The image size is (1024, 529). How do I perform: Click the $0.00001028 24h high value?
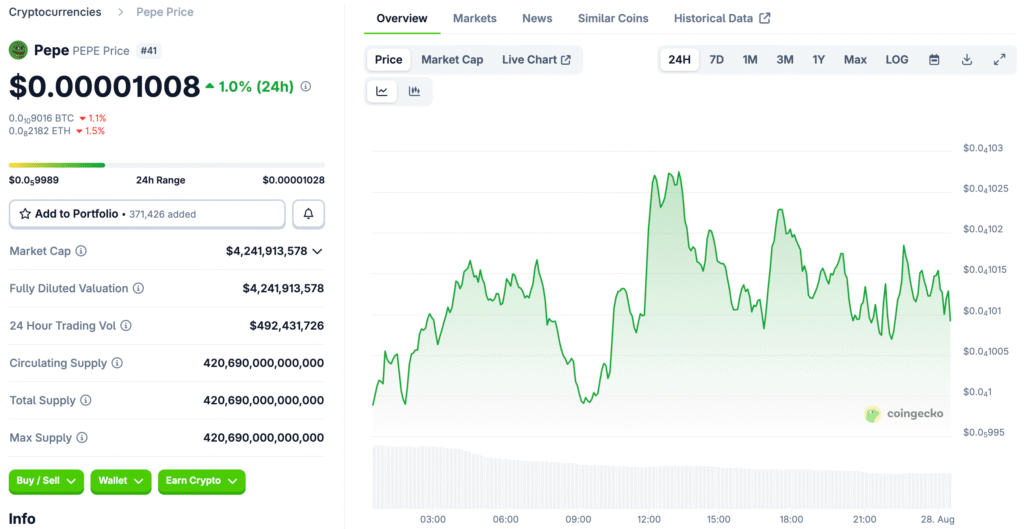tap(293, 180)
